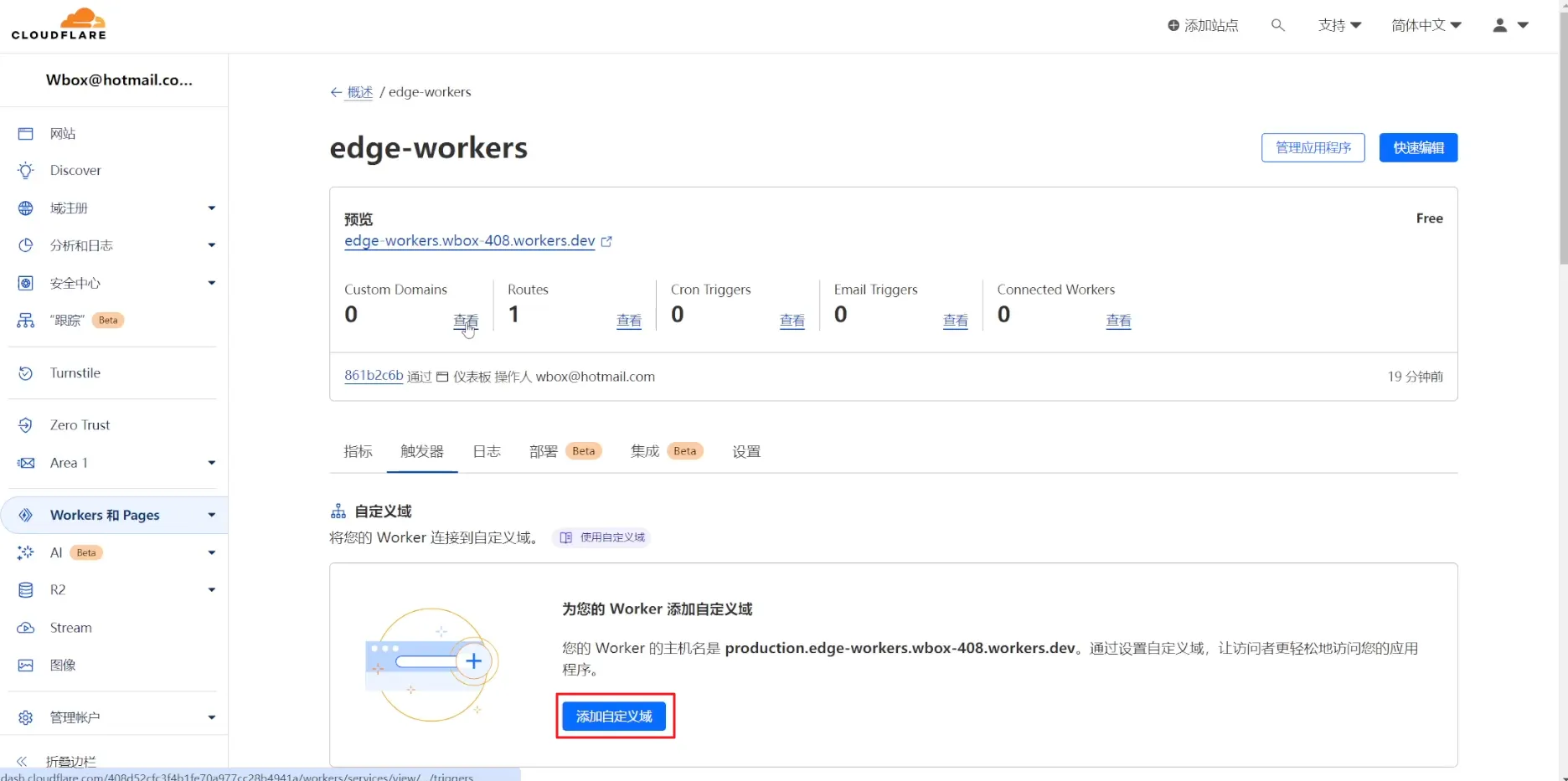
Task: Click 查看 under Cron Triggers
Action: pyautogui.click(x=792, y=321)
